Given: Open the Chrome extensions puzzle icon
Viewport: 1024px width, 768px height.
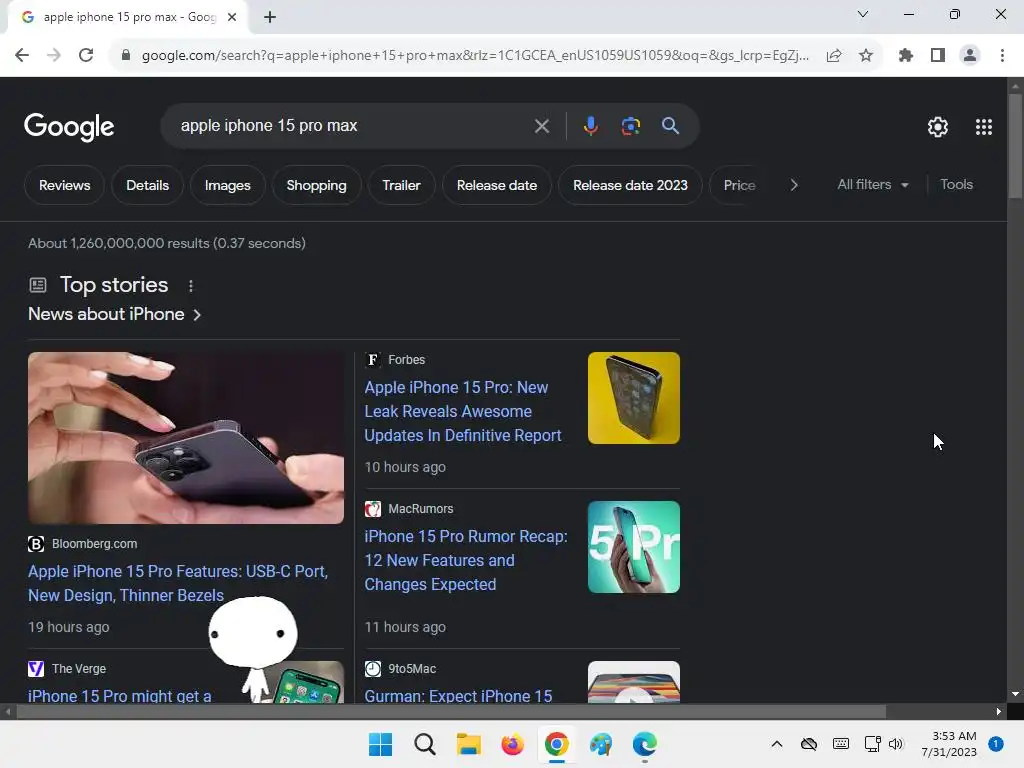Looking at the screenshot, I should 906,56.
